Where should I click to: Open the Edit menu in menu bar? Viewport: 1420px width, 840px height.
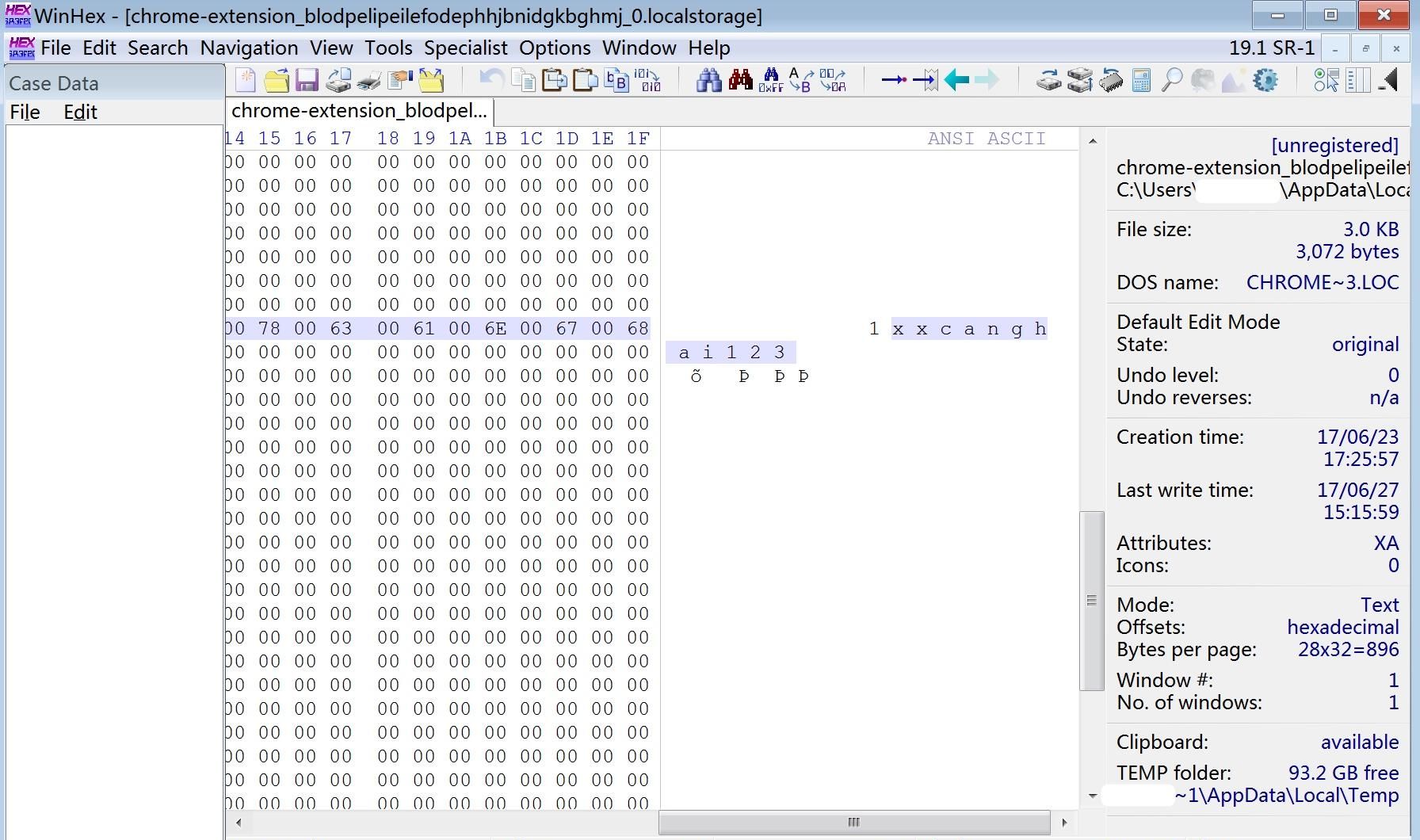[x=100, y=48]
